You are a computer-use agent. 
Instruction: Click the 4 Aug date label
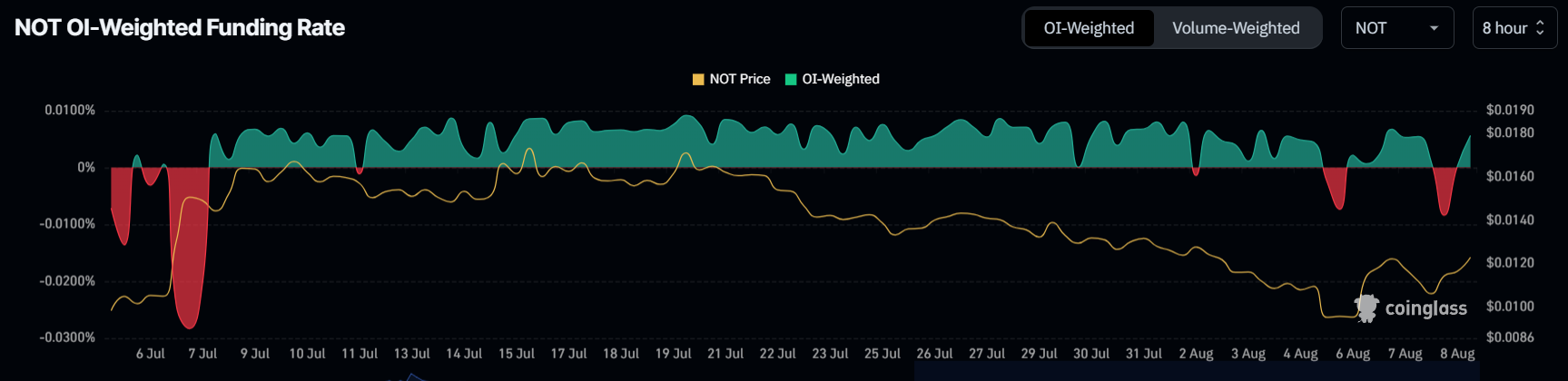(1300, 354)
